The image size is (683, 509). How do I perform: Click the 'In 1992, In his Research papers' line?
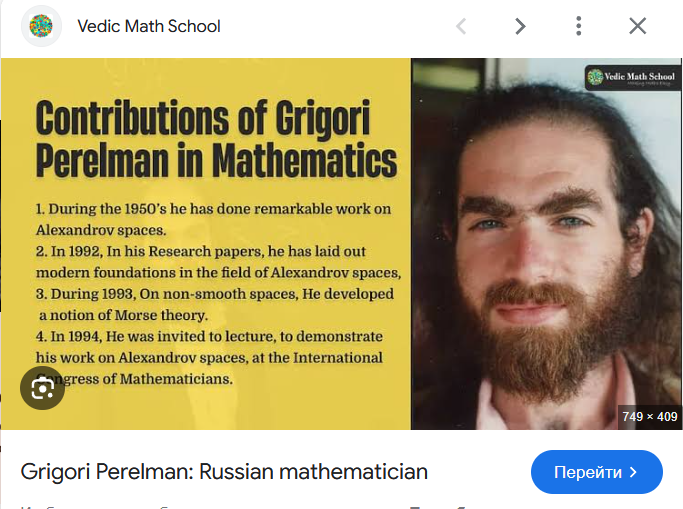tap(200, 251)
